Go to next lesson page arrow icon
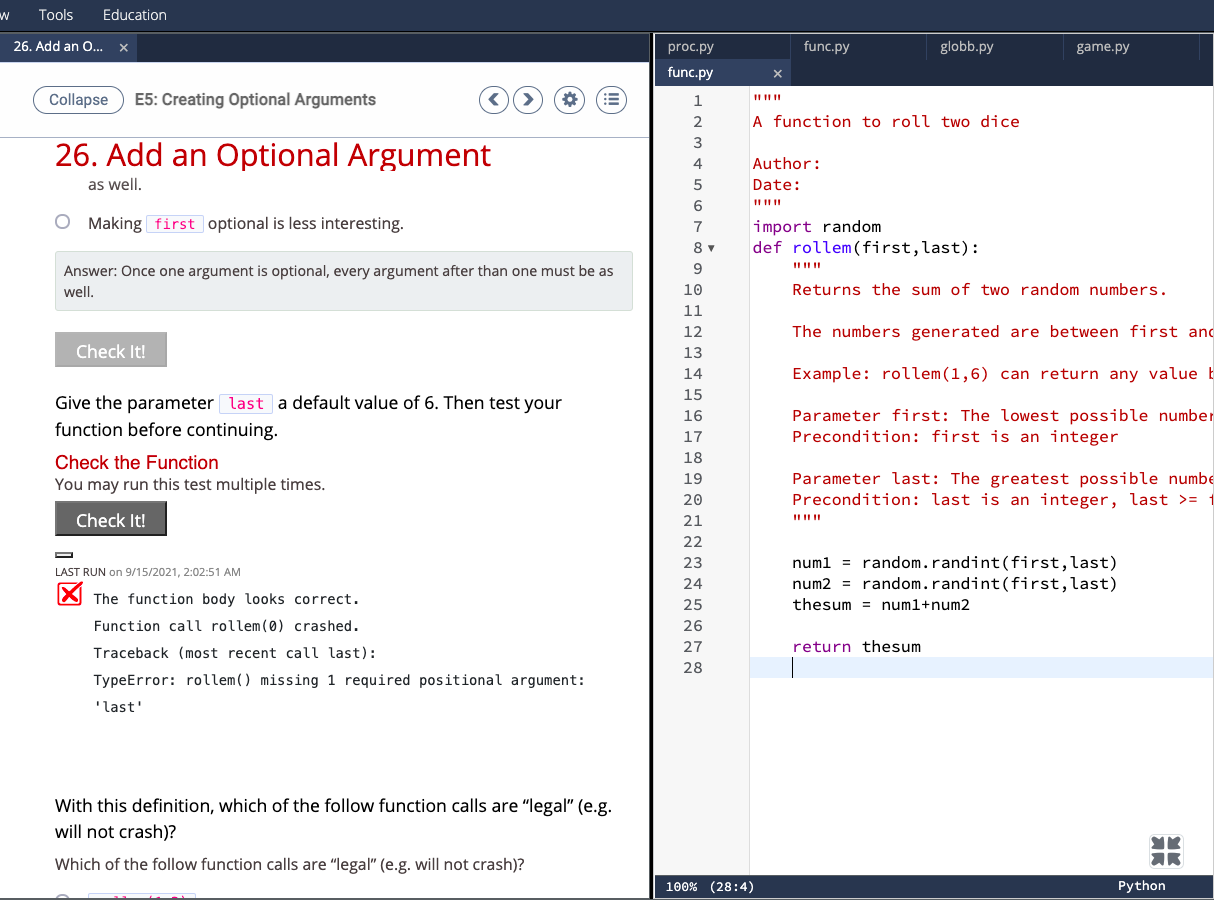This screenshot has width=1214, height=900. [x=527, y=99]
